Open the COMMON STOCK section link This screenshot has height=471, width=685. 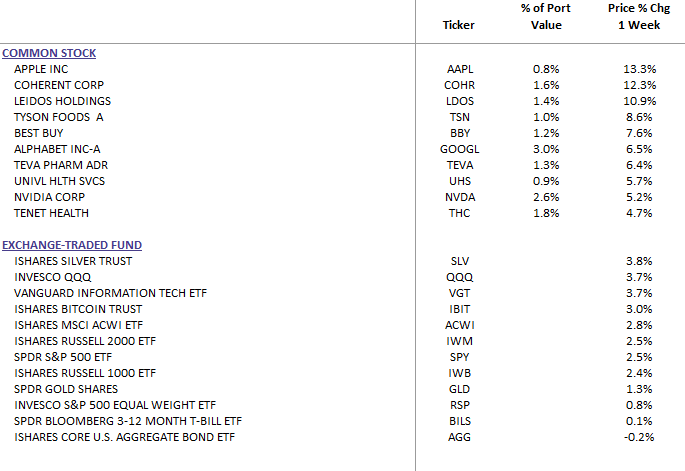[49, 53]
